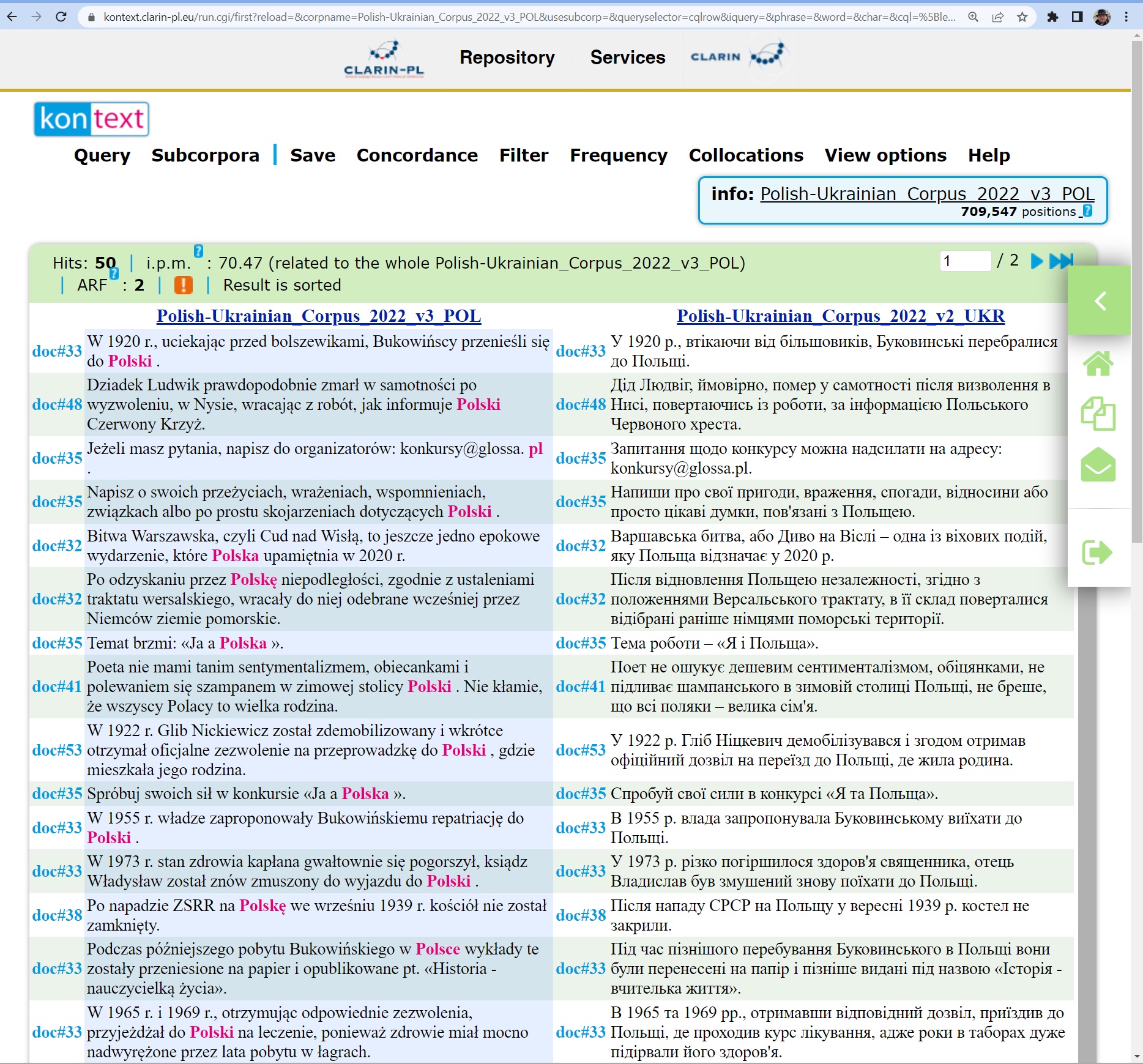Viewport: 1143px width, 1064px height.
Task: Open Chrome three-dot menu
Action: (1126, 17)
